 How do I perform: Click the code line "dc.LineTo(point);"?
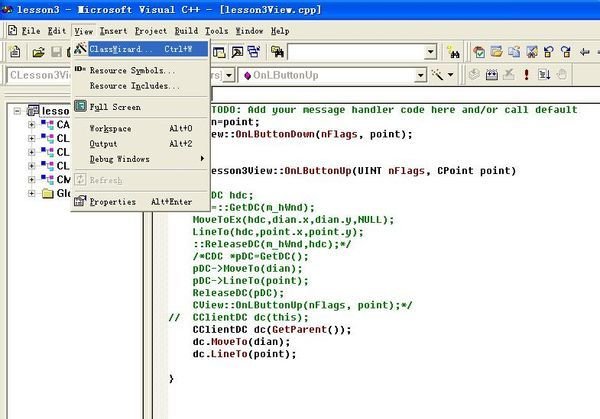click(245, 354)
